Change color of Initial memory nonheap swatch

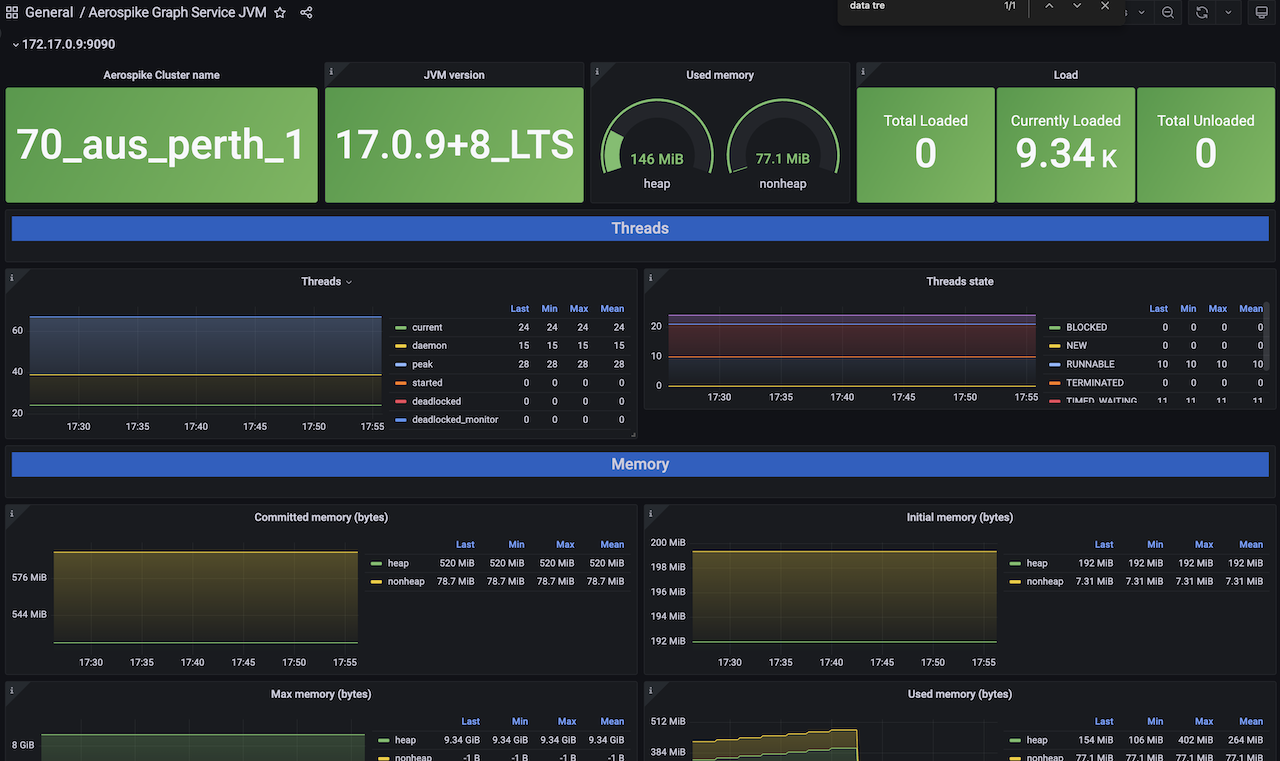pyautogui.click(x=1016, y=582)
